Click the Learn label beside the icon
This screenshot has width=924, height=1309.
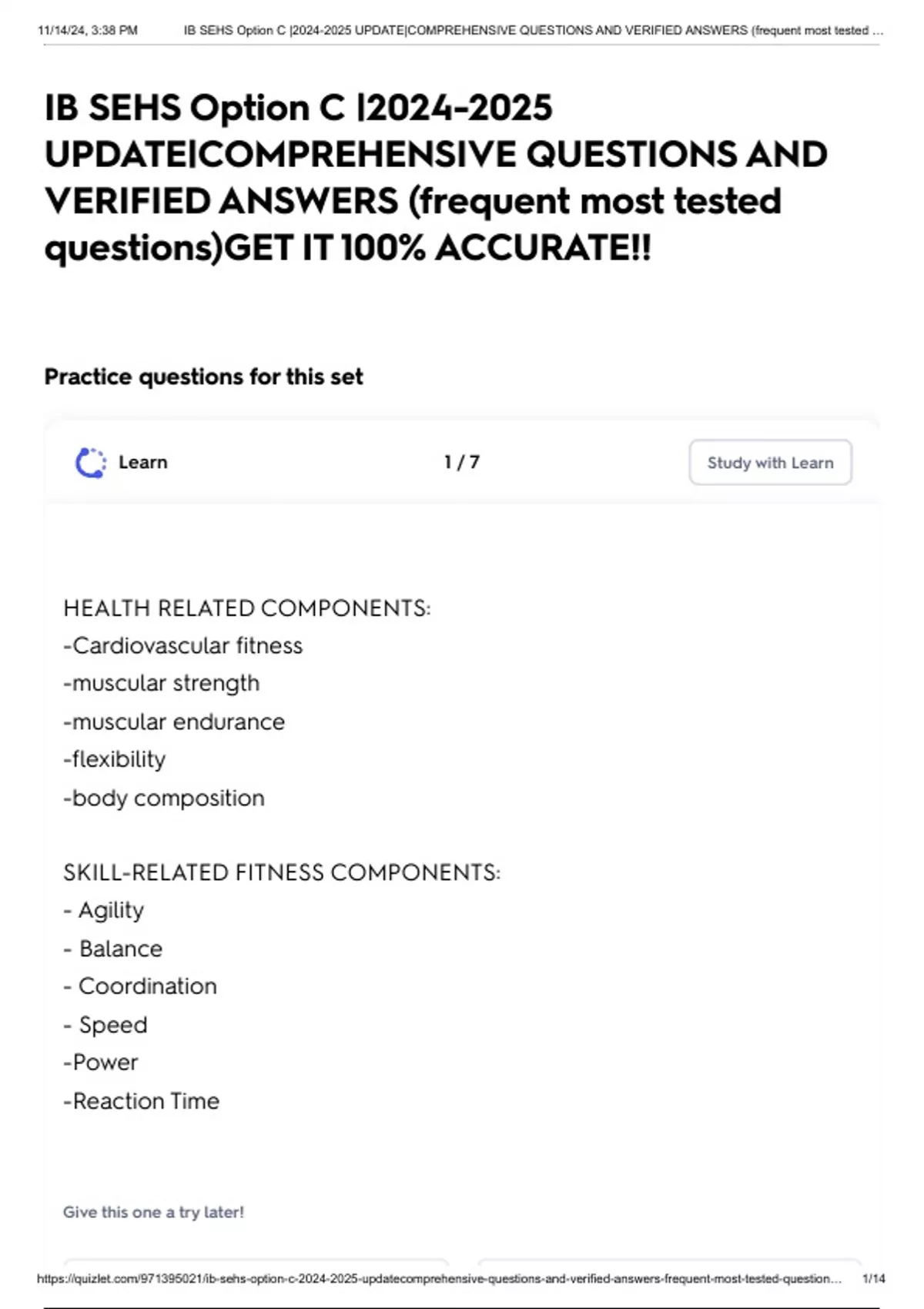click(x=142, y=462)
